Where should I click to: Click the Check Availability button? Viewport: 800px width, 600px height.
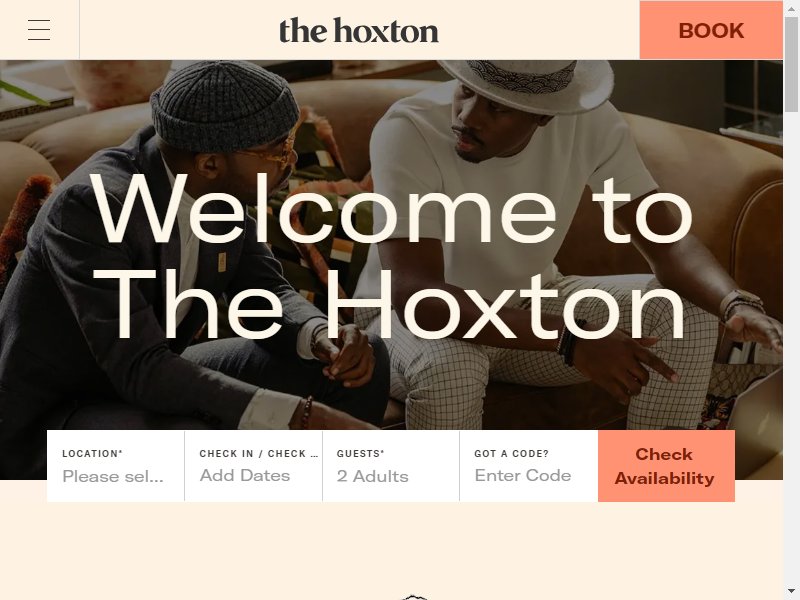[x=666, y=466]
